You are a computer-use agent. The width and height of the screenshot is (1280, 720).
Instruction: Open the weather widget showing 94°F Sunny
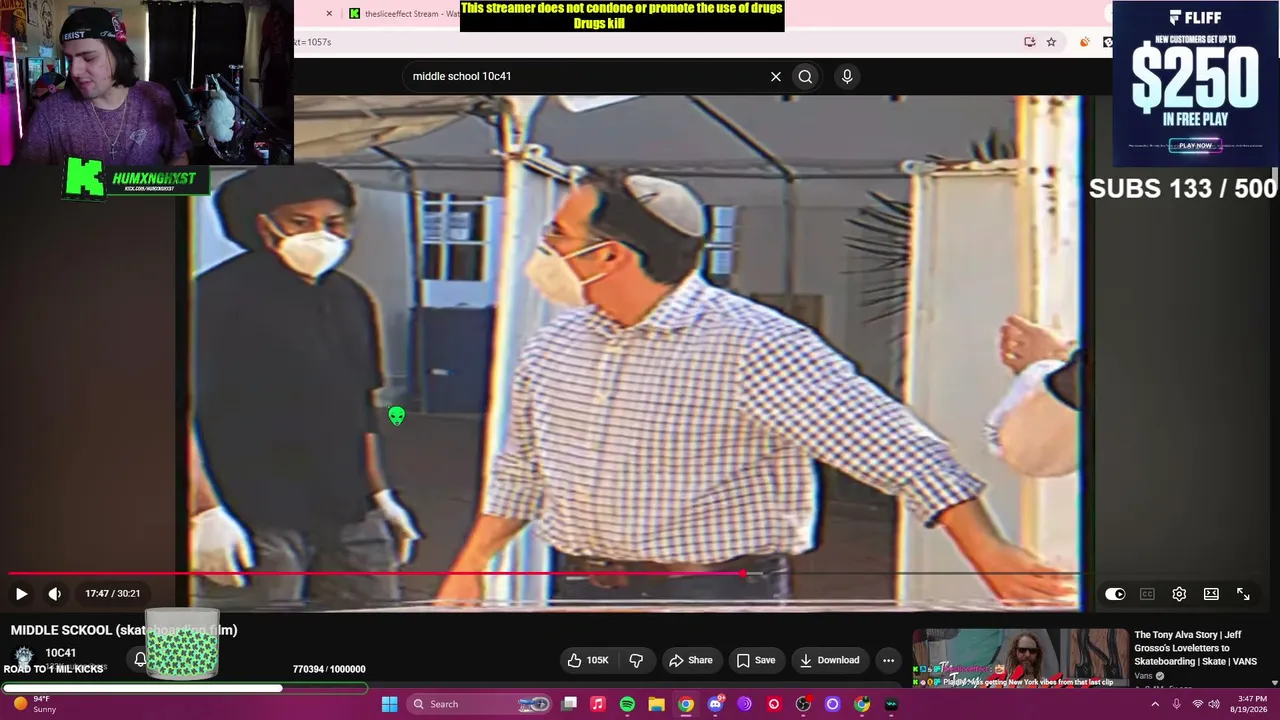click(x=35, y=704)
